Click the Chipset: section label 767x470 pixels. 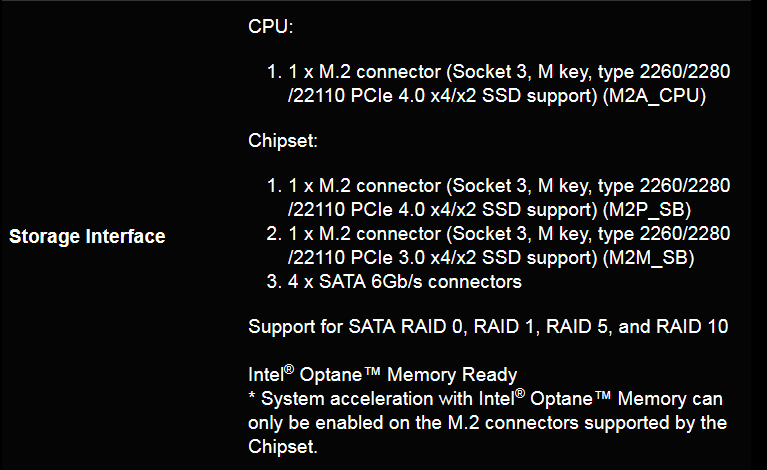283,141
